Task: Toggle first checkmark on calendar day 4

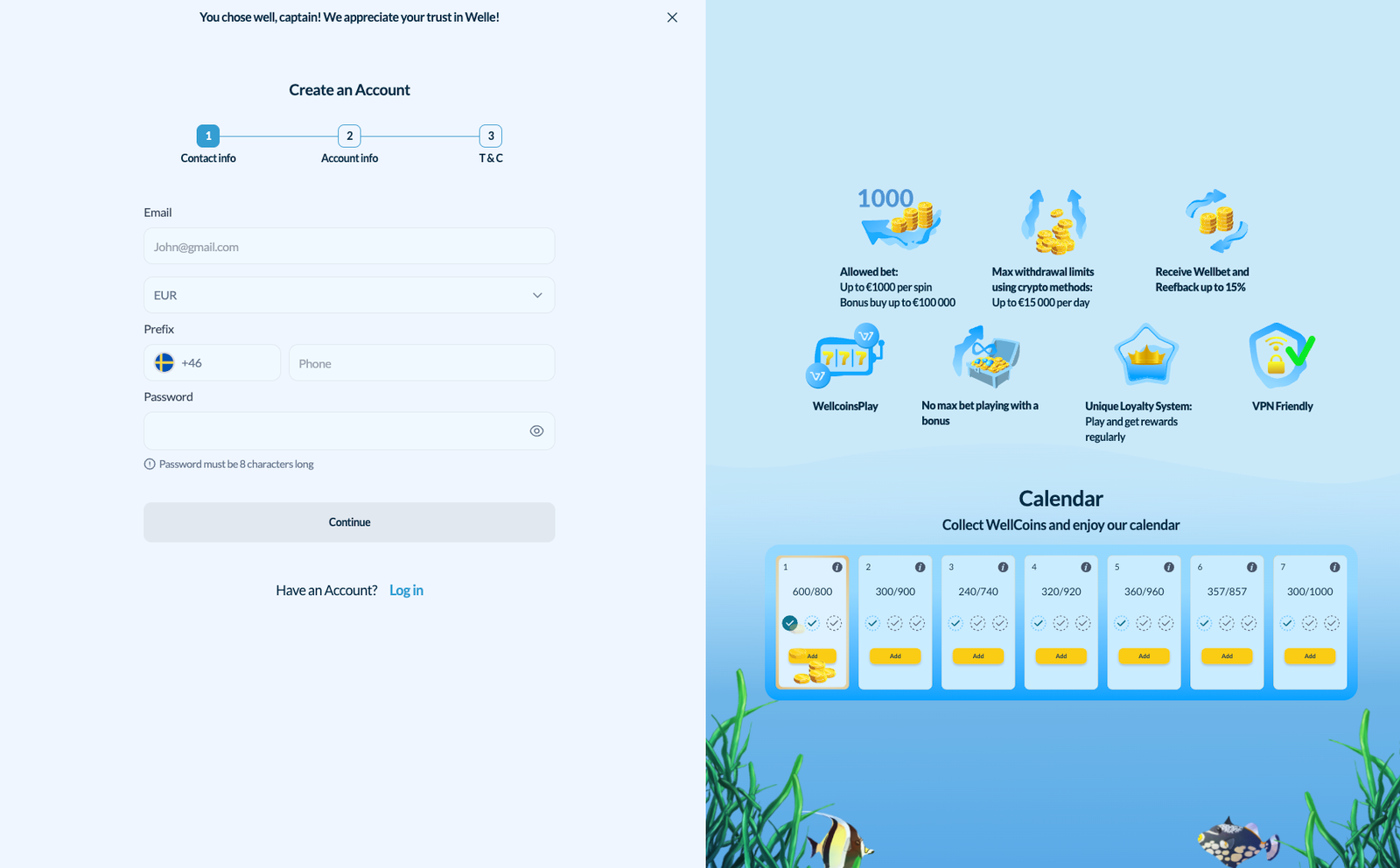Action: coord(1039,623)
